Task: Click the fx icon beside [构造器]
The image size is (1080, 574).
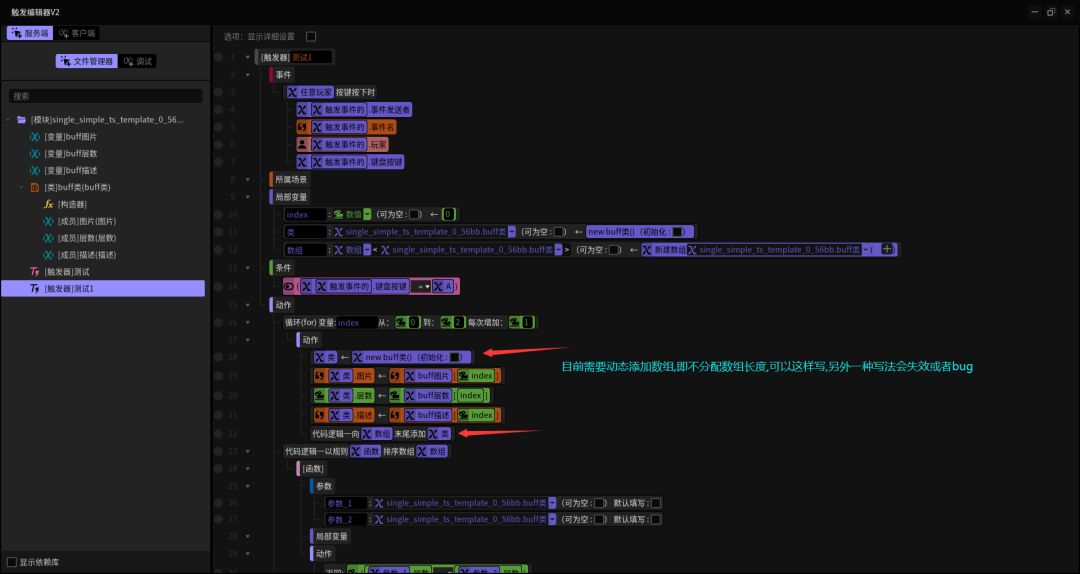Action: click(x=48, y=205)
